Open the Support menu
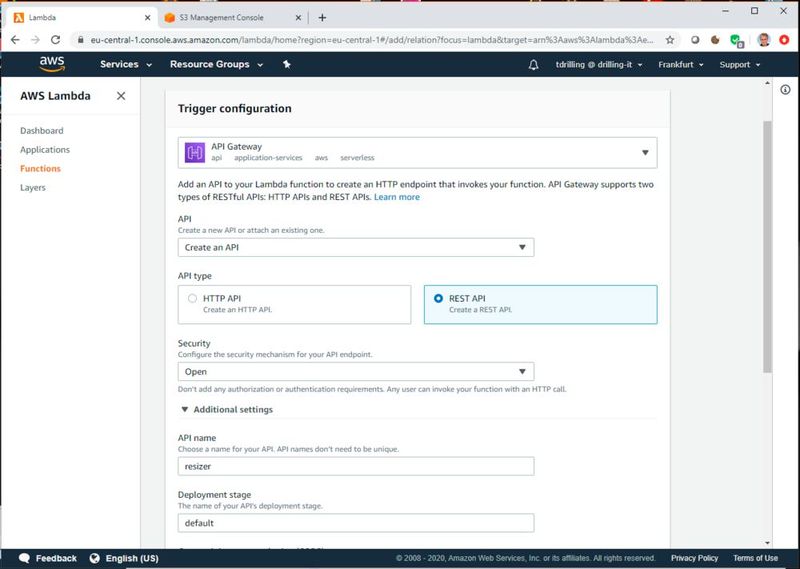This screenshot has width=800, height=569. (x=740, y=65)
